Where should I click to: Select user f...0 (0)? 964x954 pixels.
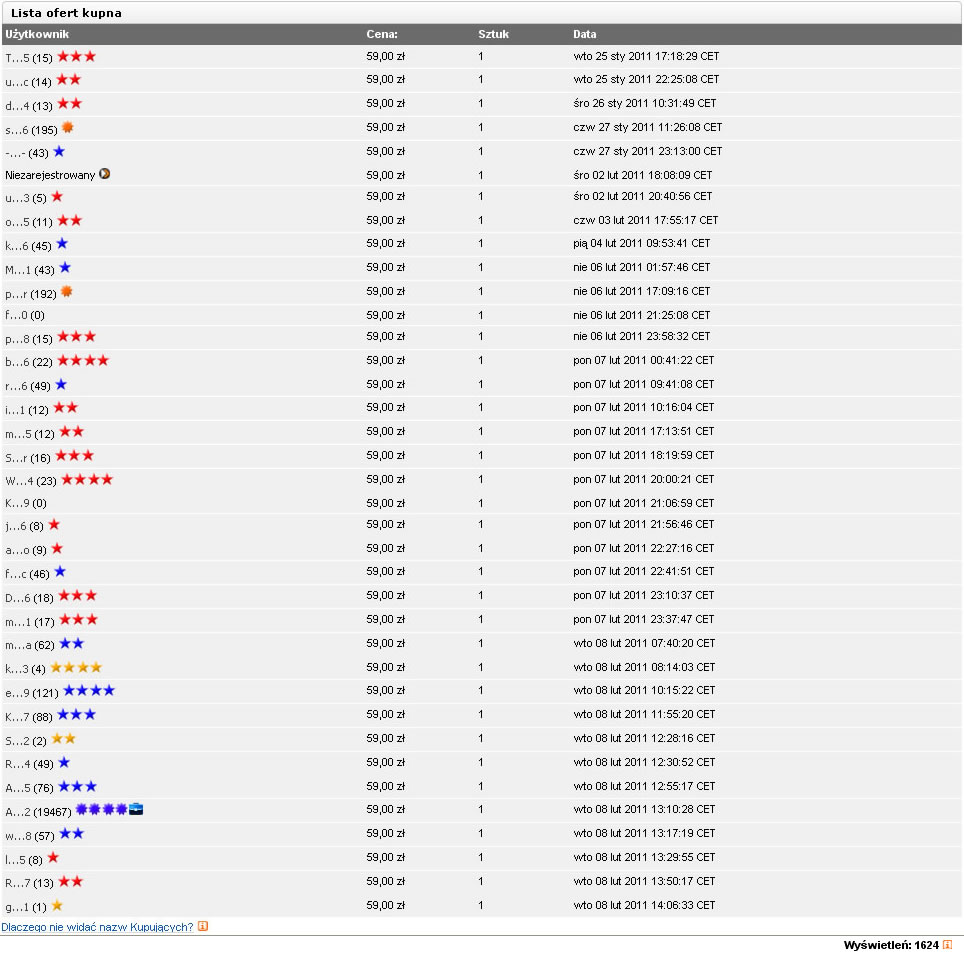[25, 315]
